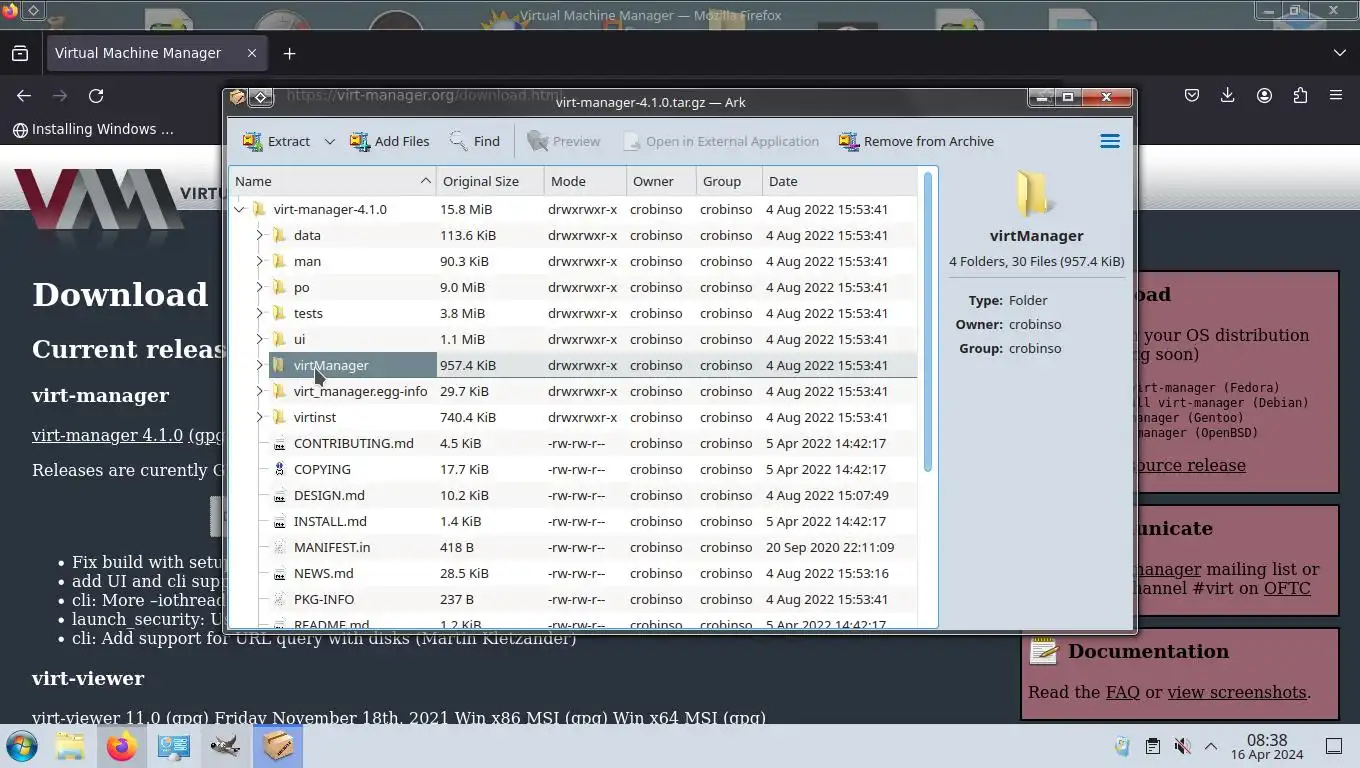Open the OFTC link
Image resolution: width=1360 pixels, height=768 pixels.
pos(1287,588)
